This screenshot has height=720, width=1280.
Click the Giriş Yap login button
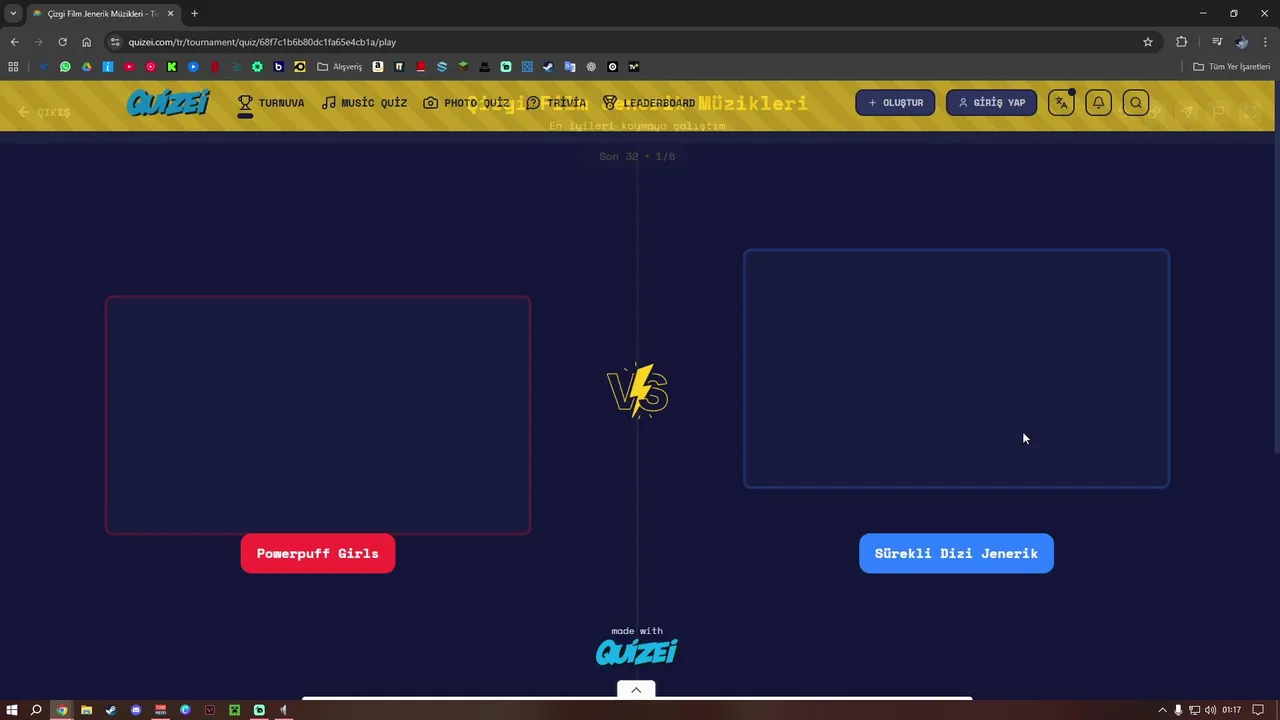pos(991,102)
